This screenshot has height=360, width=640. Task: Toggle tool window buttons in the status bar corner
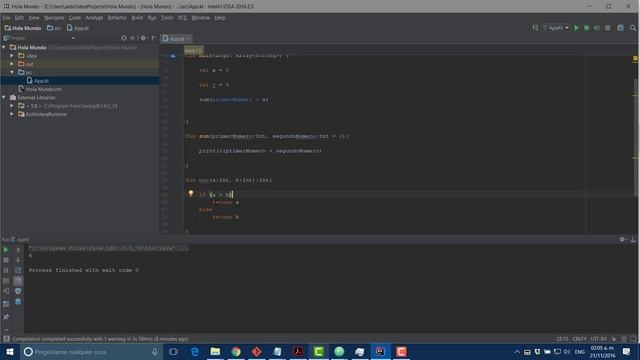click(6, 339)
